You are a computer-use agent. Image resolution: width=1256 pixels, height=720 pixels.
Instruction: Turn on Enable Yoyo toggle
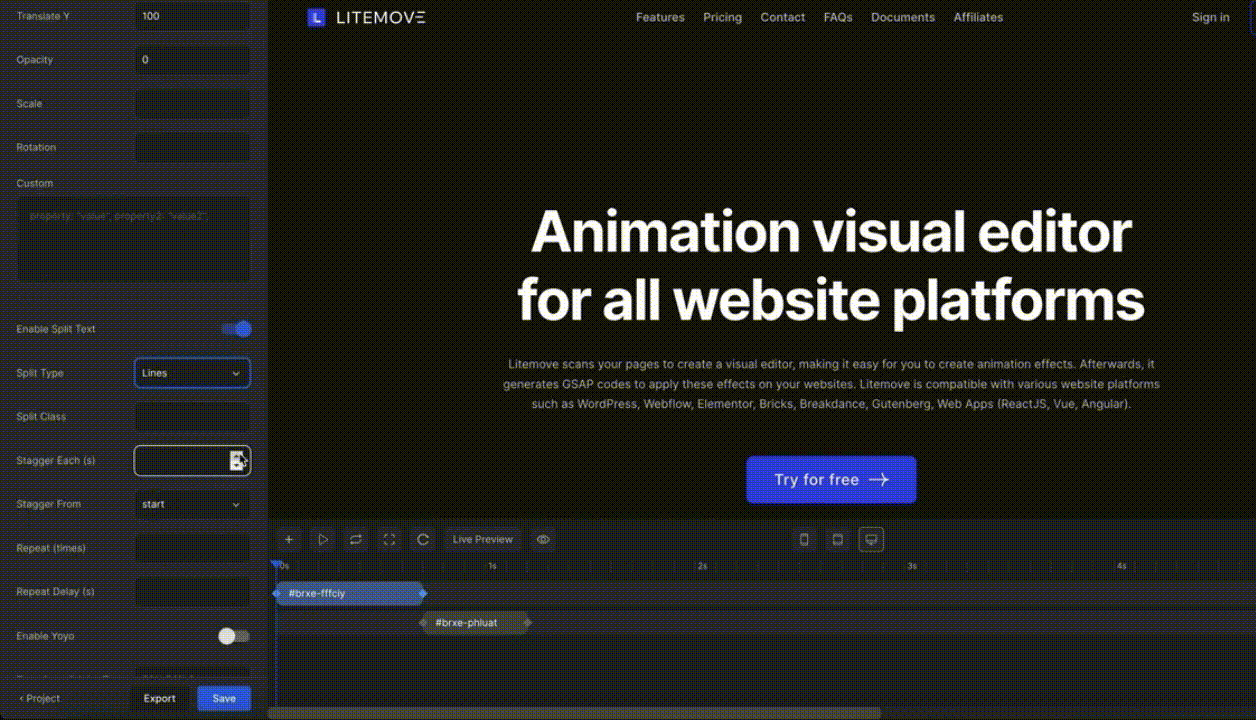click(x=234, y=636)
